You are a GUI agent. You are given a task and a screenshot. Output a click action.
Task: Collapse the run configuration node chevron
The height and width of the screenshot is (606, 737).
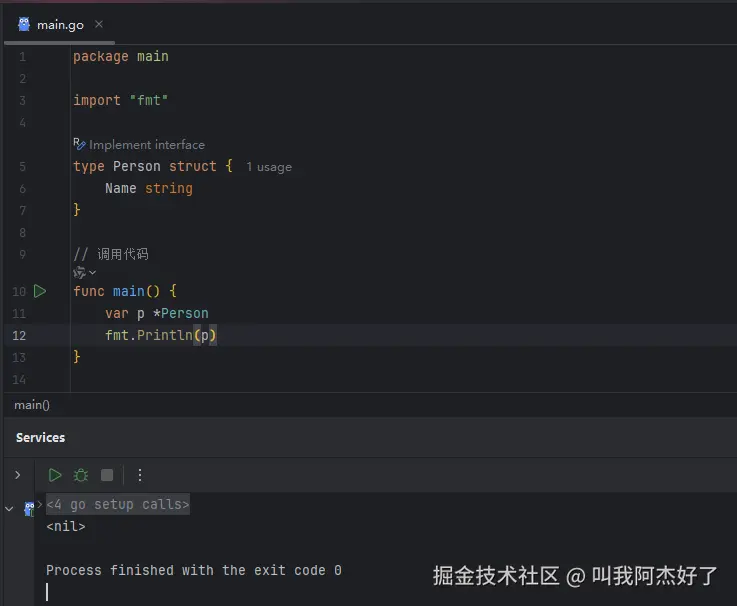pyautogui.click(x=9, y=508)
